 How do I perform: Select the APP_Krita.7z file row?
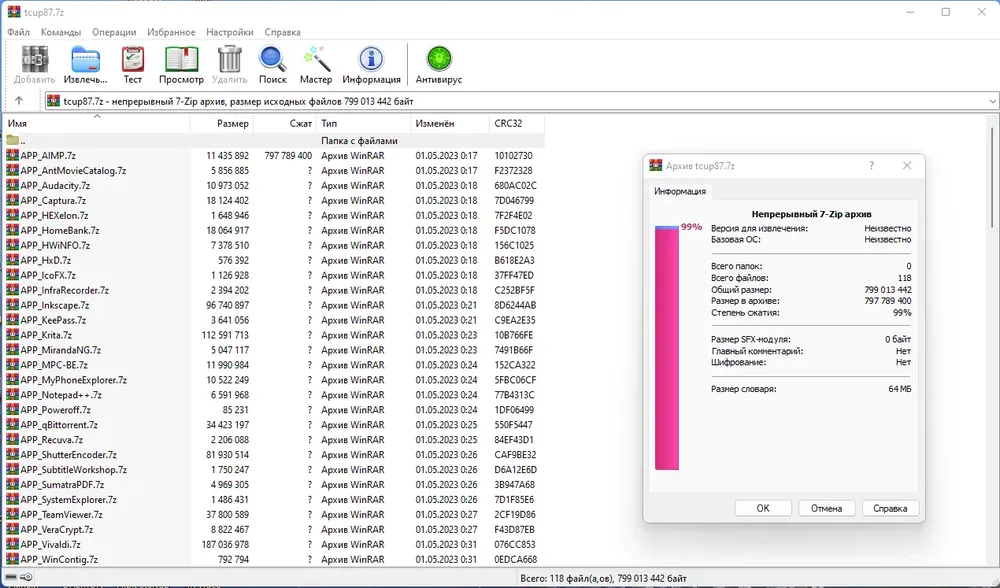274,335
